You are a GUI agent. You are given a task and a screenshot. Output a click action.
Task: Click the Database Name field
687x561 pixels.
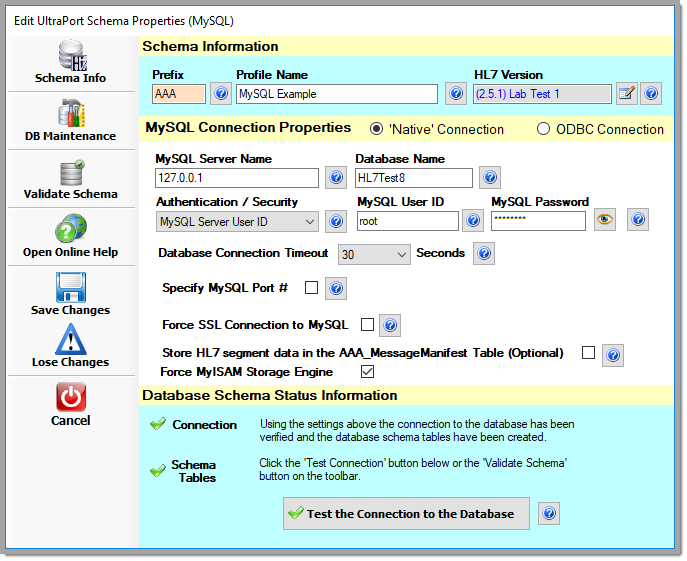coord(414,178)
